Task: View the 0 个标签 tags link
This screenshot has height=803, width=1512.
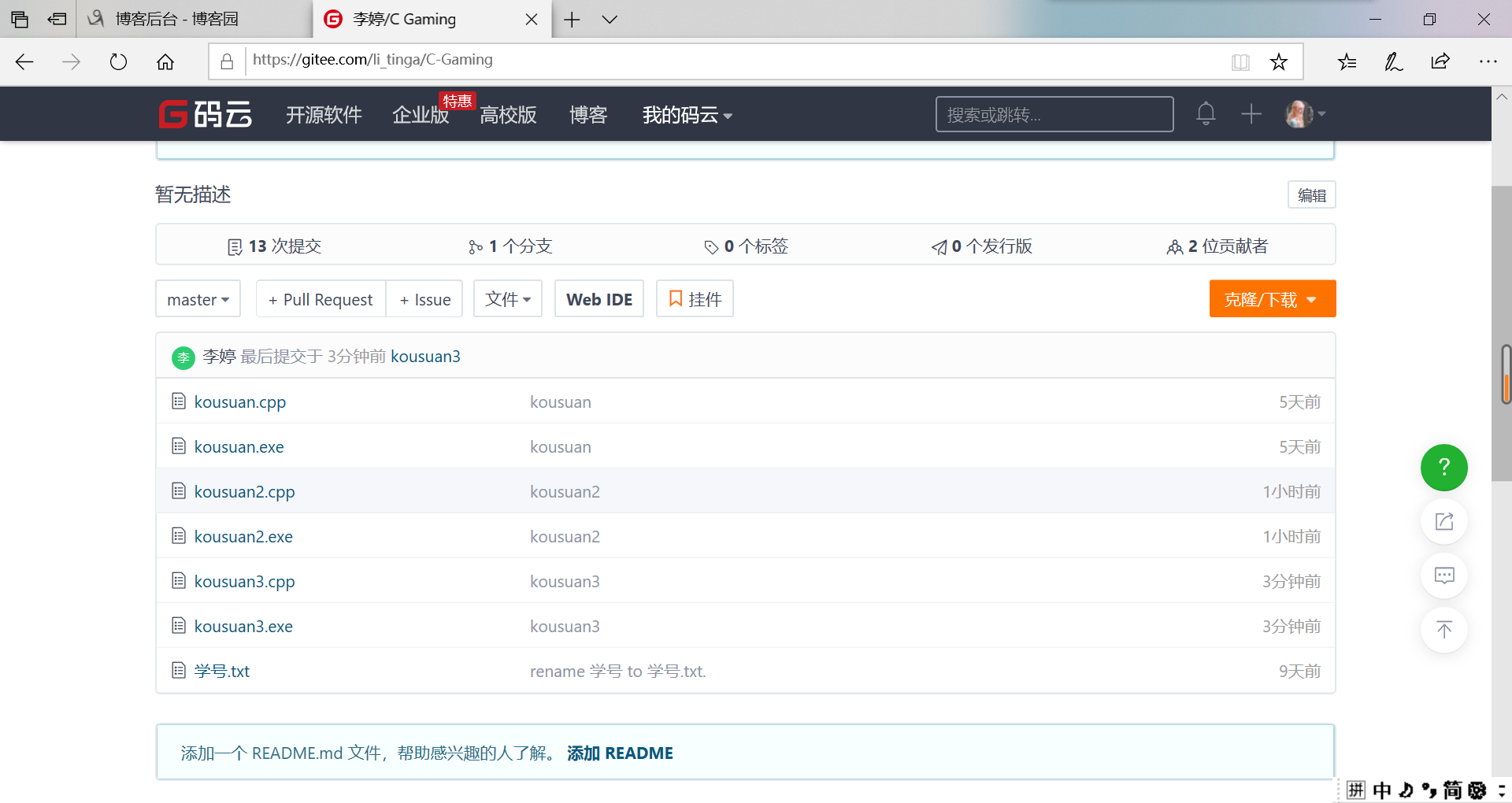Action: tap(746, 246)
